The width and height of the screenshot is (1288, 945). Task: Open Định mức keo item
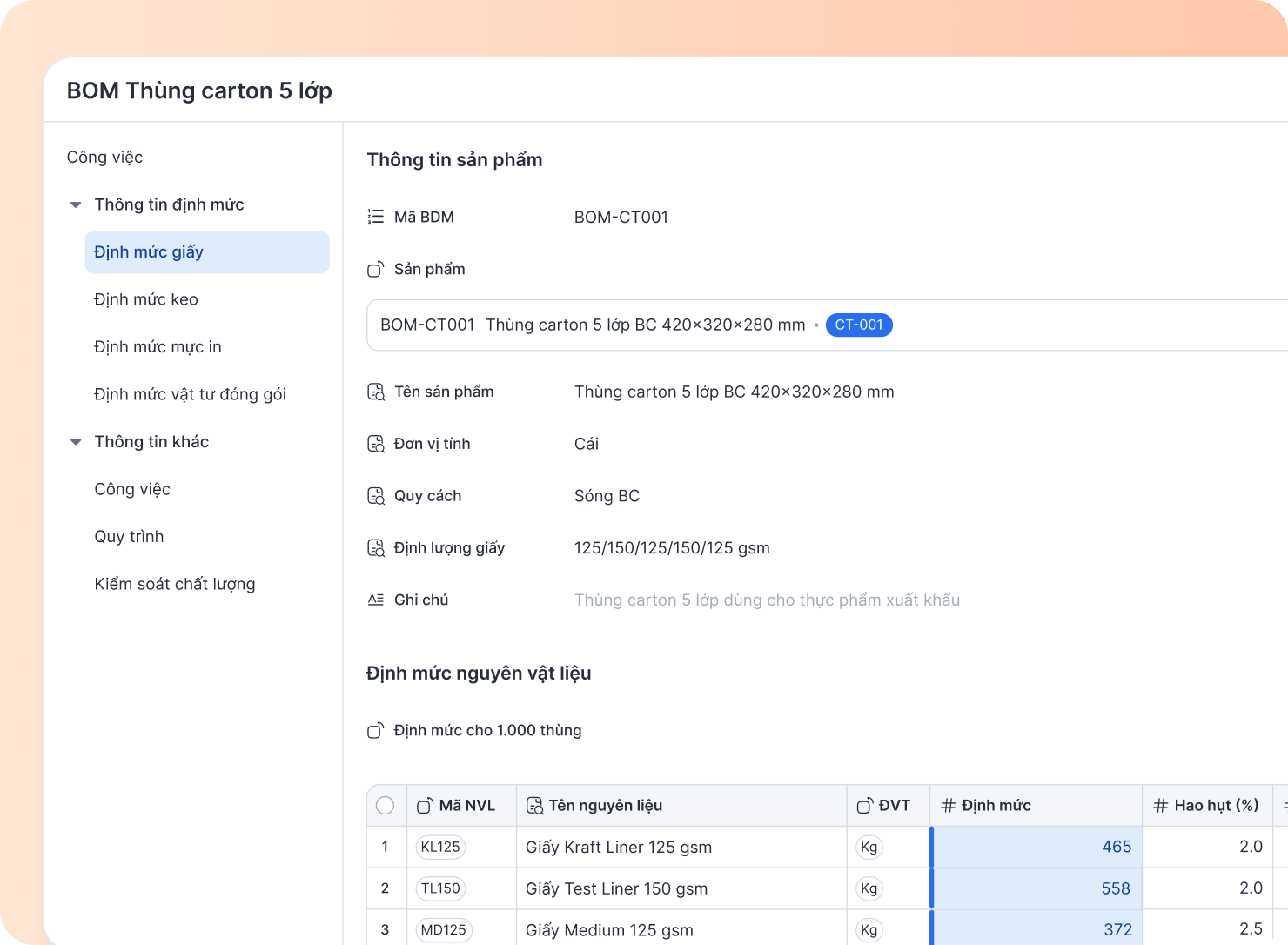(x=146, y=299)
